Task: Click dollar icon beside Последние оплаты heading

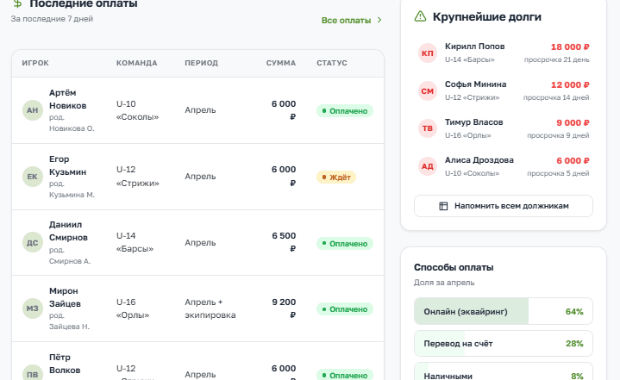Action: [17, 4]
